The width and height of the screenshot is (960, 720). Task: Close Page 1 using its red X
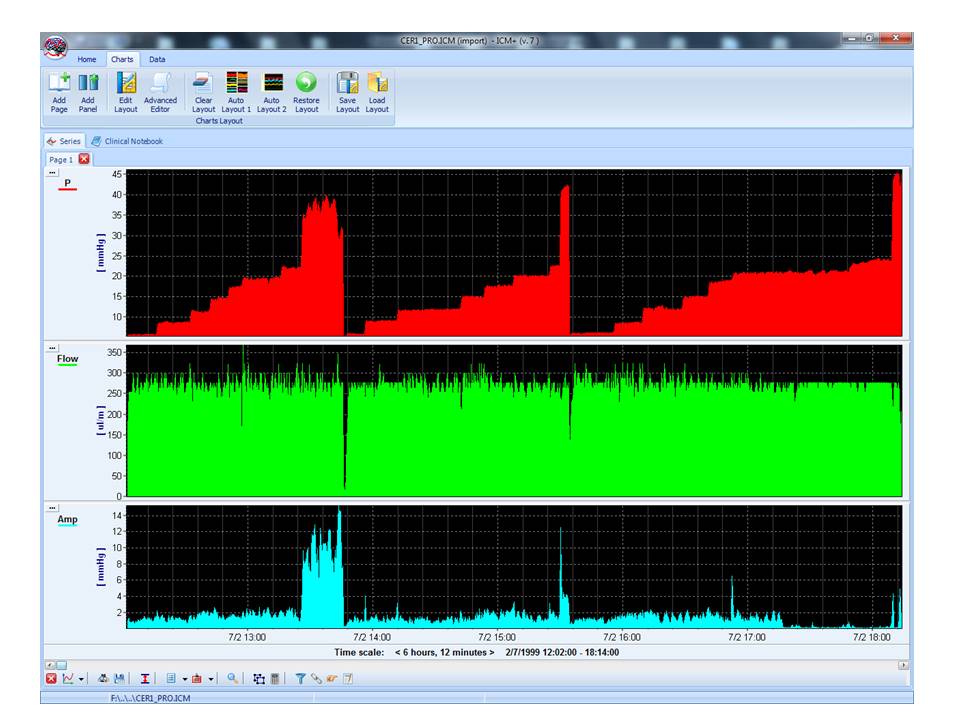(84, 159)
